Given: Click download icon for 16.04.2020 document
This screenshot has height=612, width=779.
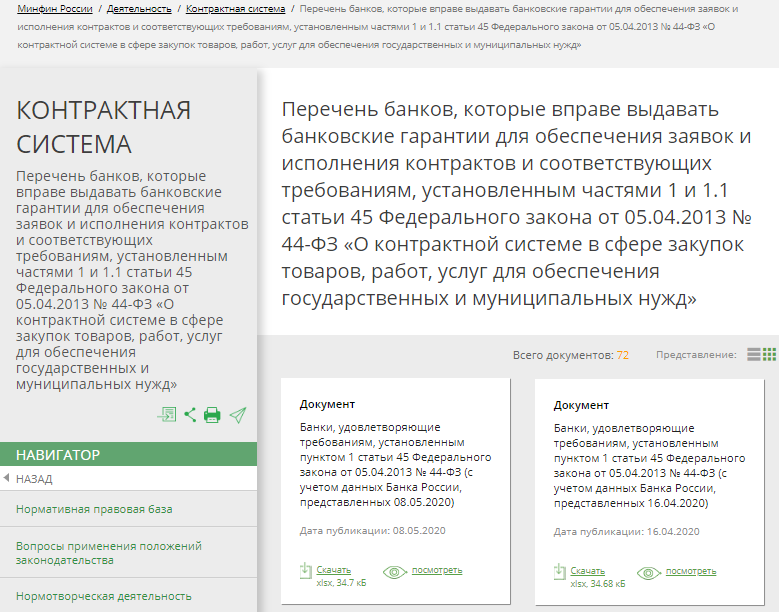Looking at the screenshot, I should point(559,572).
